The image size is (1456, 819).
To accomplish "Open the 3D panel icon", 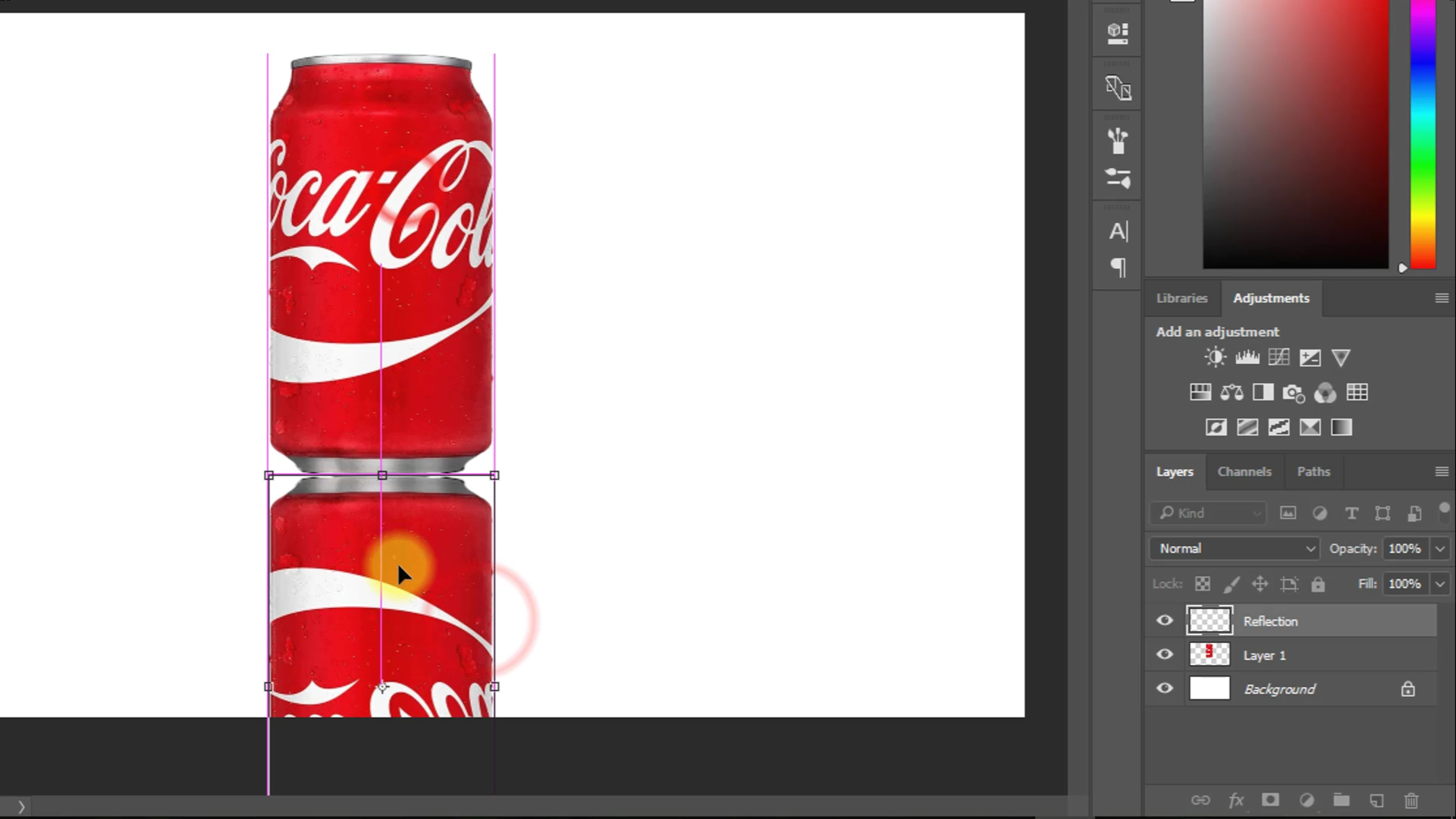I will point(1117,33).
